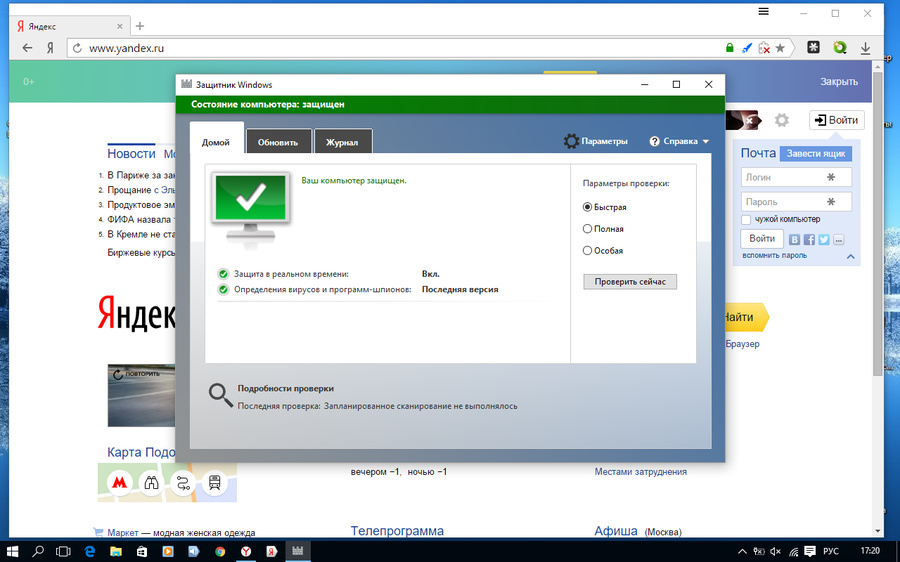Open the Action Center notification icon
900x562 pixels.
coord(810,551)
